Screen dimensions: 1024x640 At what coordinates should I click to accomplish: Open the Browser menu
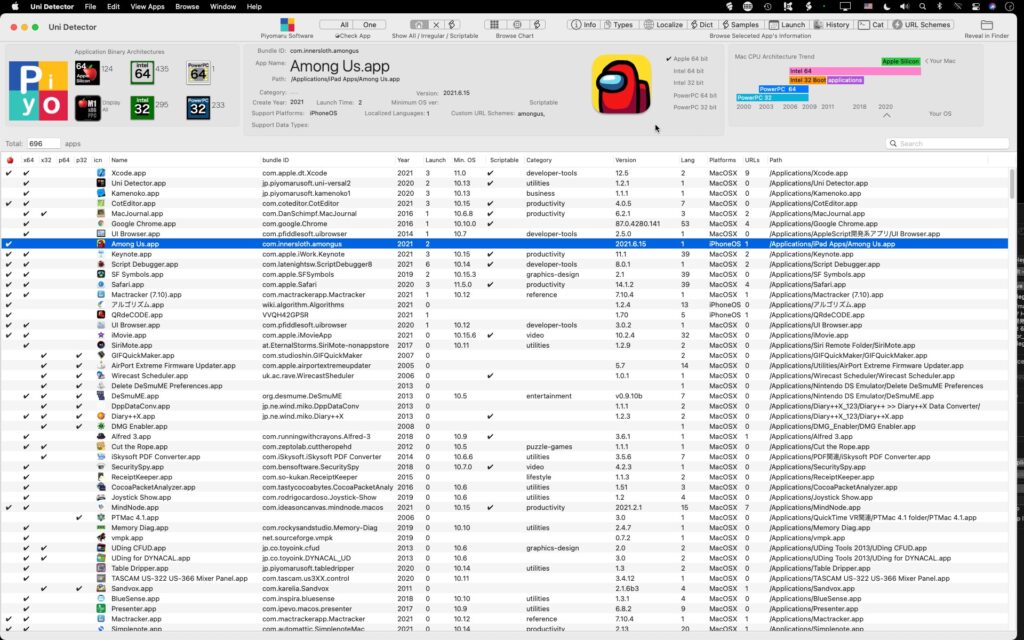(x=187, y=6)
